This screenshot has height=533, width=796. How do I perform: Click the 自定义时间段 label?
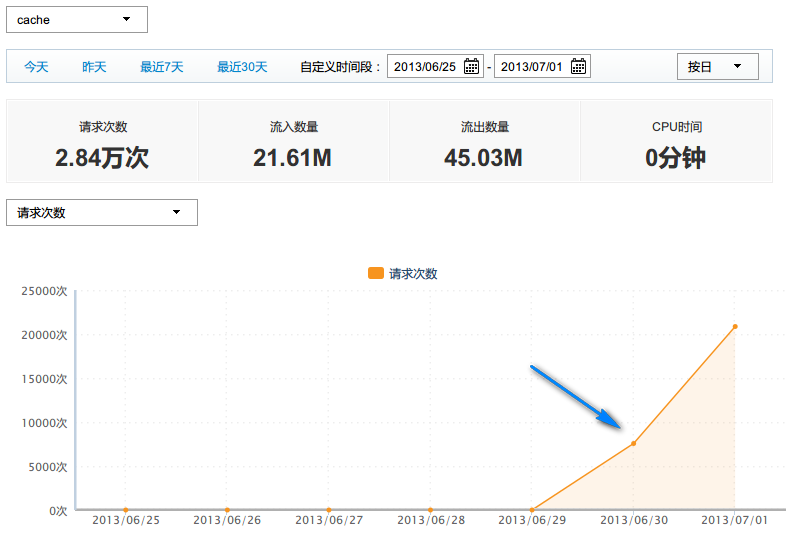[341, 66]
